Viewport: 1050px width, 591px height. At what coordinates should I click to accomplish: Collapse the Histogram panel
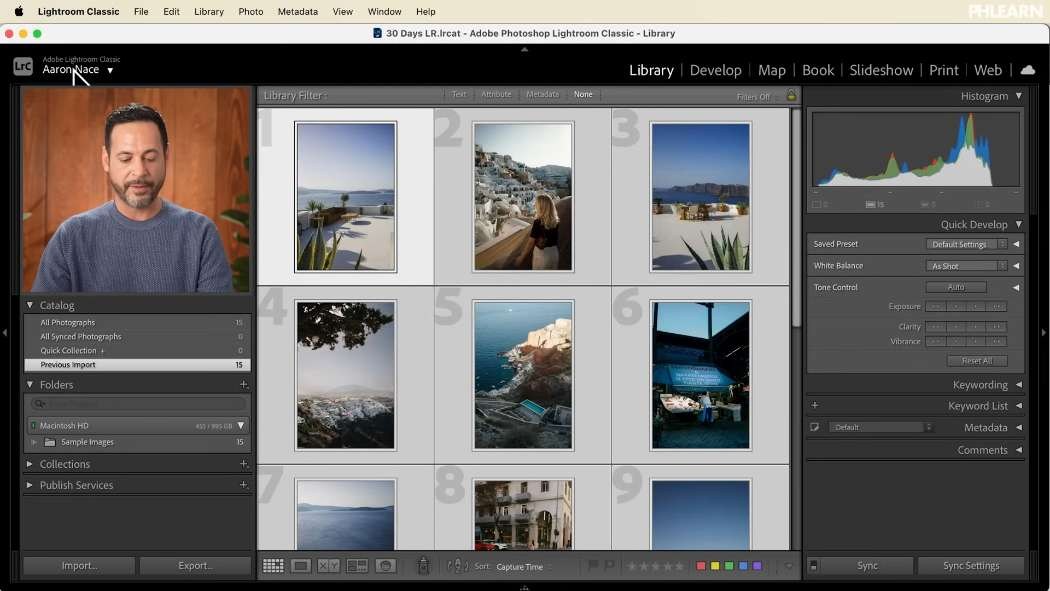pyautogui.click(x=1019, y=96)
